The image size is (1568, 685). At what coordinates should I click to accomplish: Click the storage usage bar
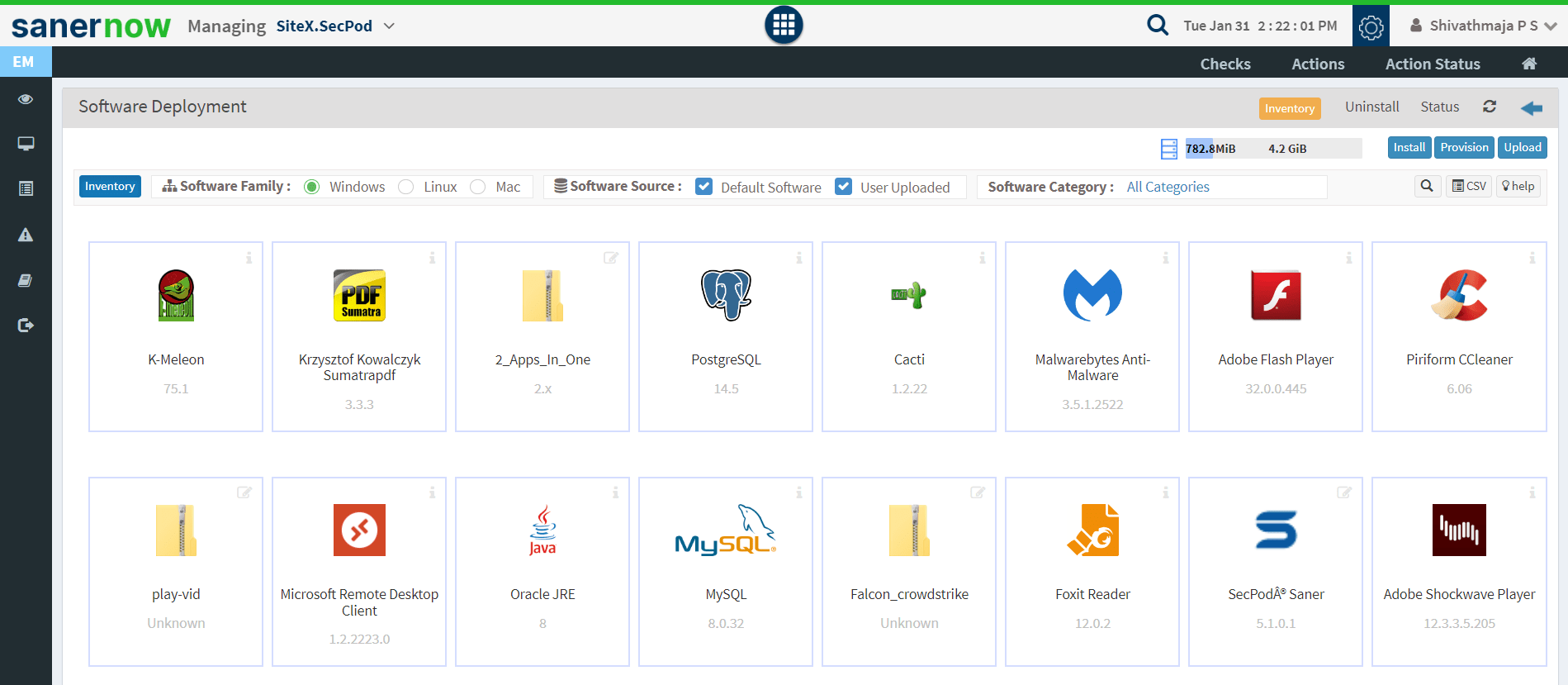tap(1272, 149)
